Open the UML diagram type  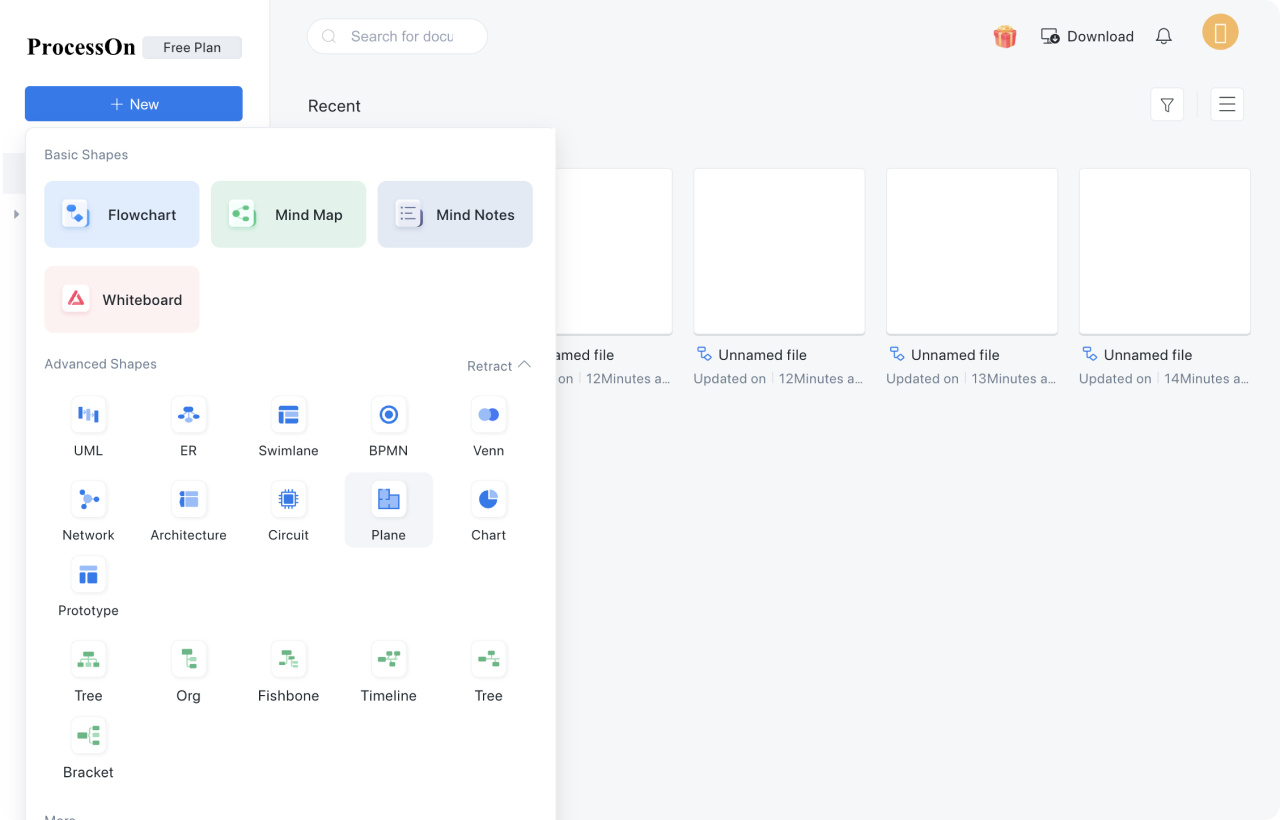click(x=88, y=414)
